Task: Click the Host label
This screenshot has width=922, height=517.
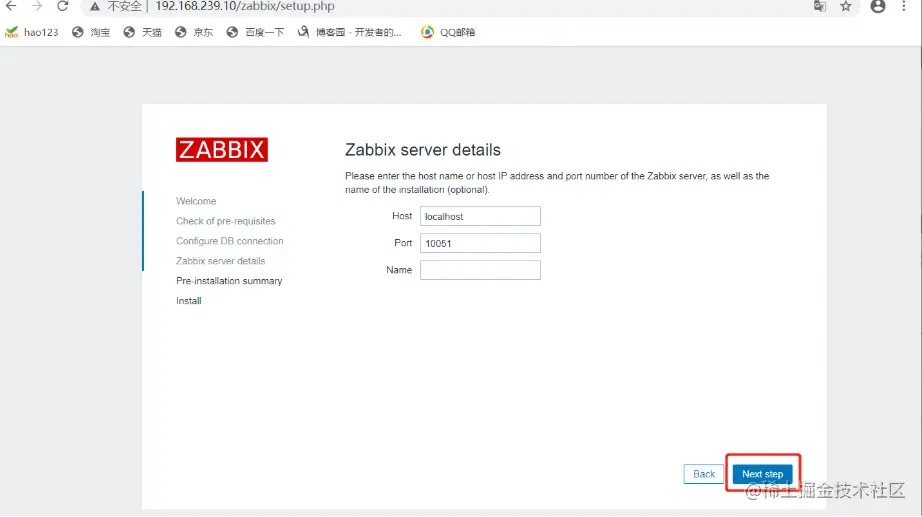Action: [x=402, y=216]
